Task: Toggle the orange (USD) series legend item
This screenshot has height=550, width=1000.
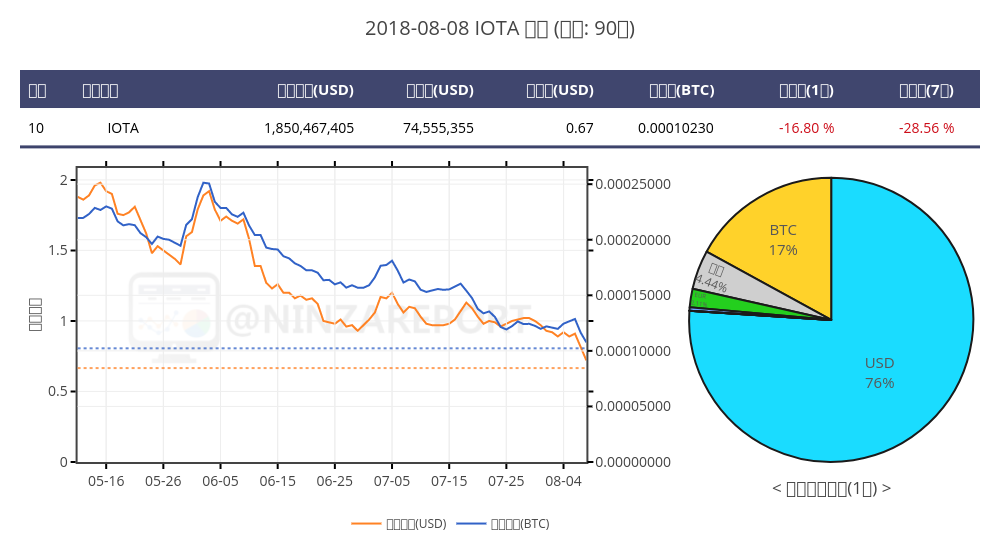Action: 399,524
